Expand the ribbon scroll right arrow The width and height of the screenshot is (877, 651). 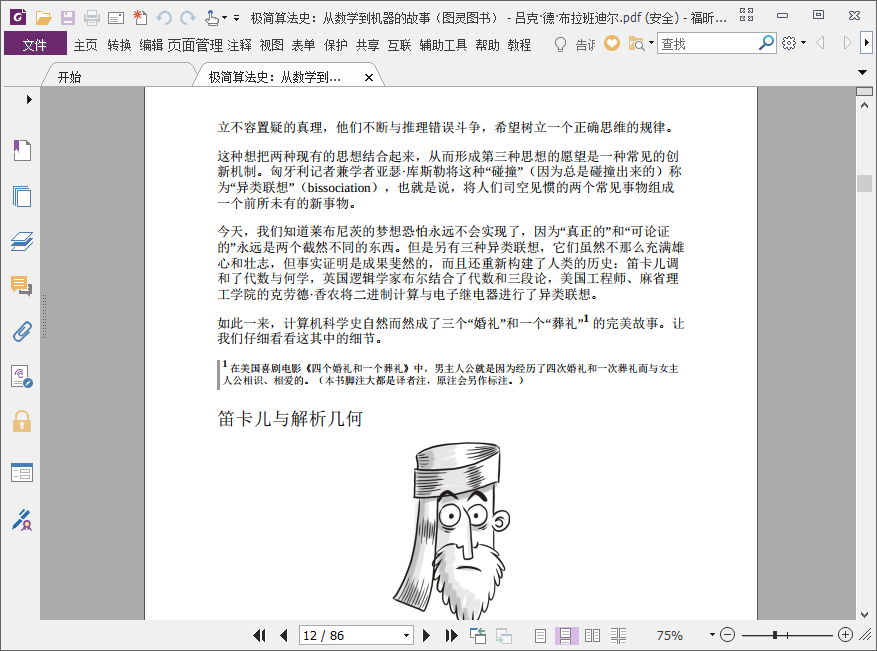(x=866, y=43)
